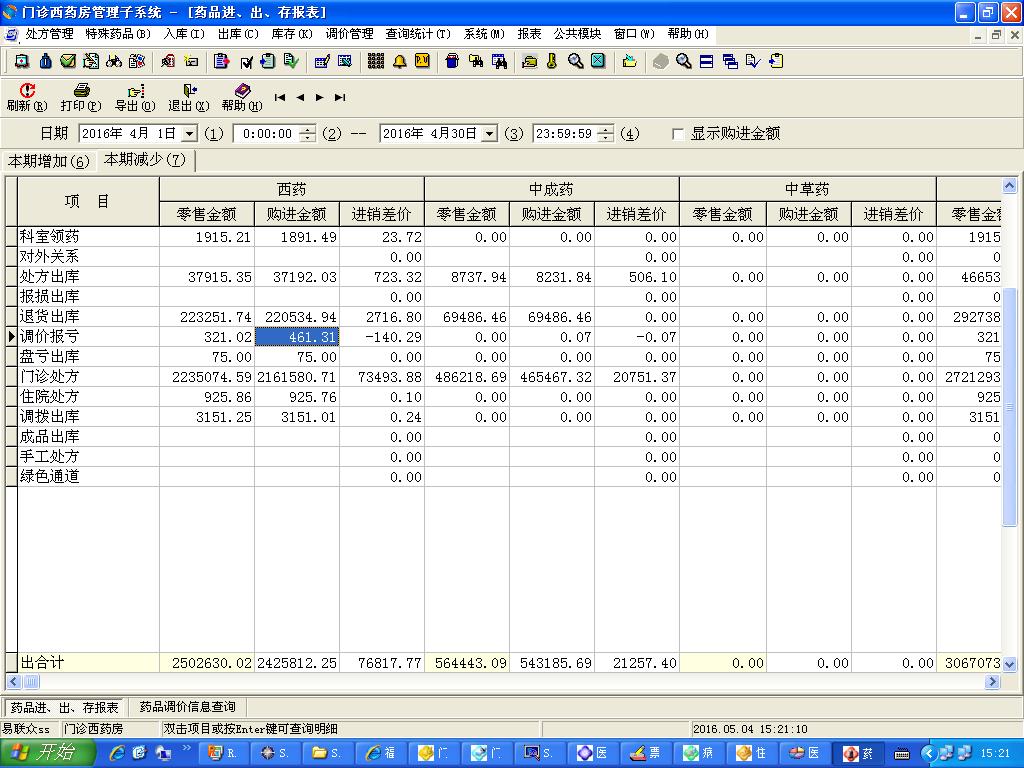
Task: Click the magnifier icon near the gray cube
Action: [x=684, y=61]
